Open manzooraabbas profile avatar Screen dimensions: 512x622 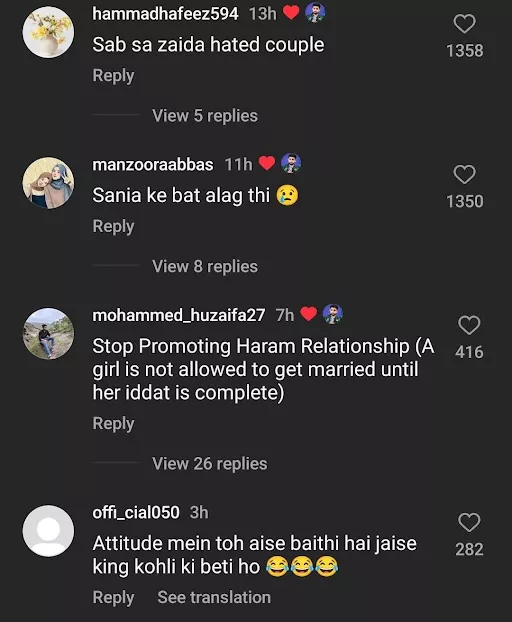pyautogui.click(x=48, y=183)
